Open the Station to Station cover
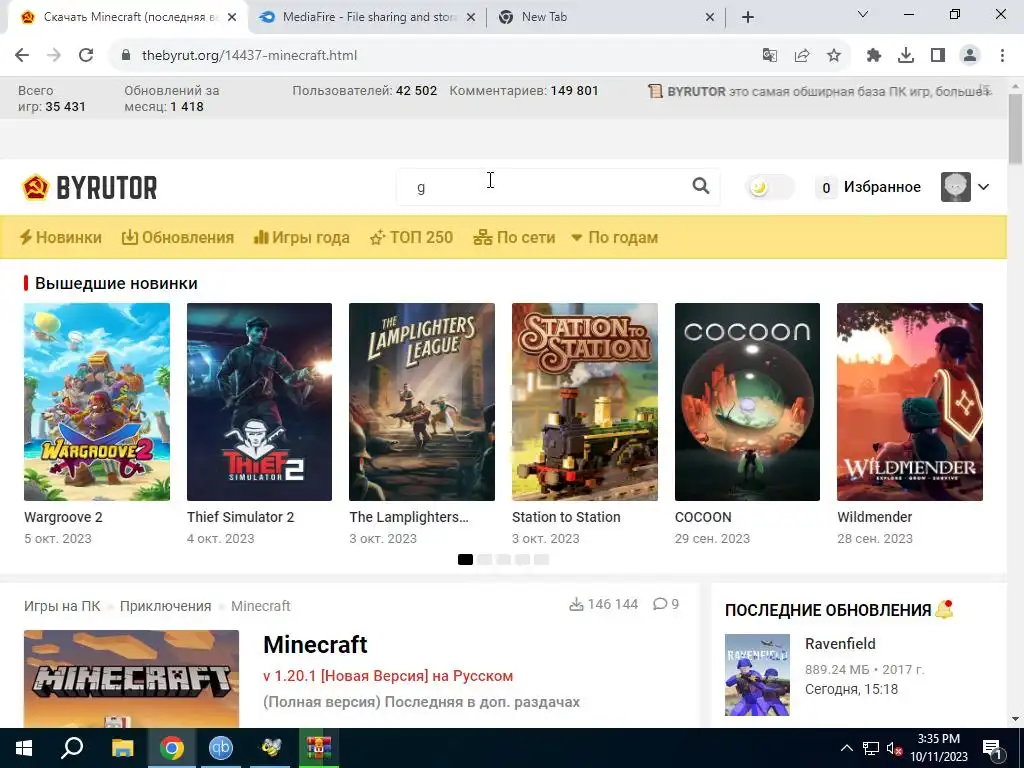The width and height of the screenshot is (1024, 768). point(584,402)
